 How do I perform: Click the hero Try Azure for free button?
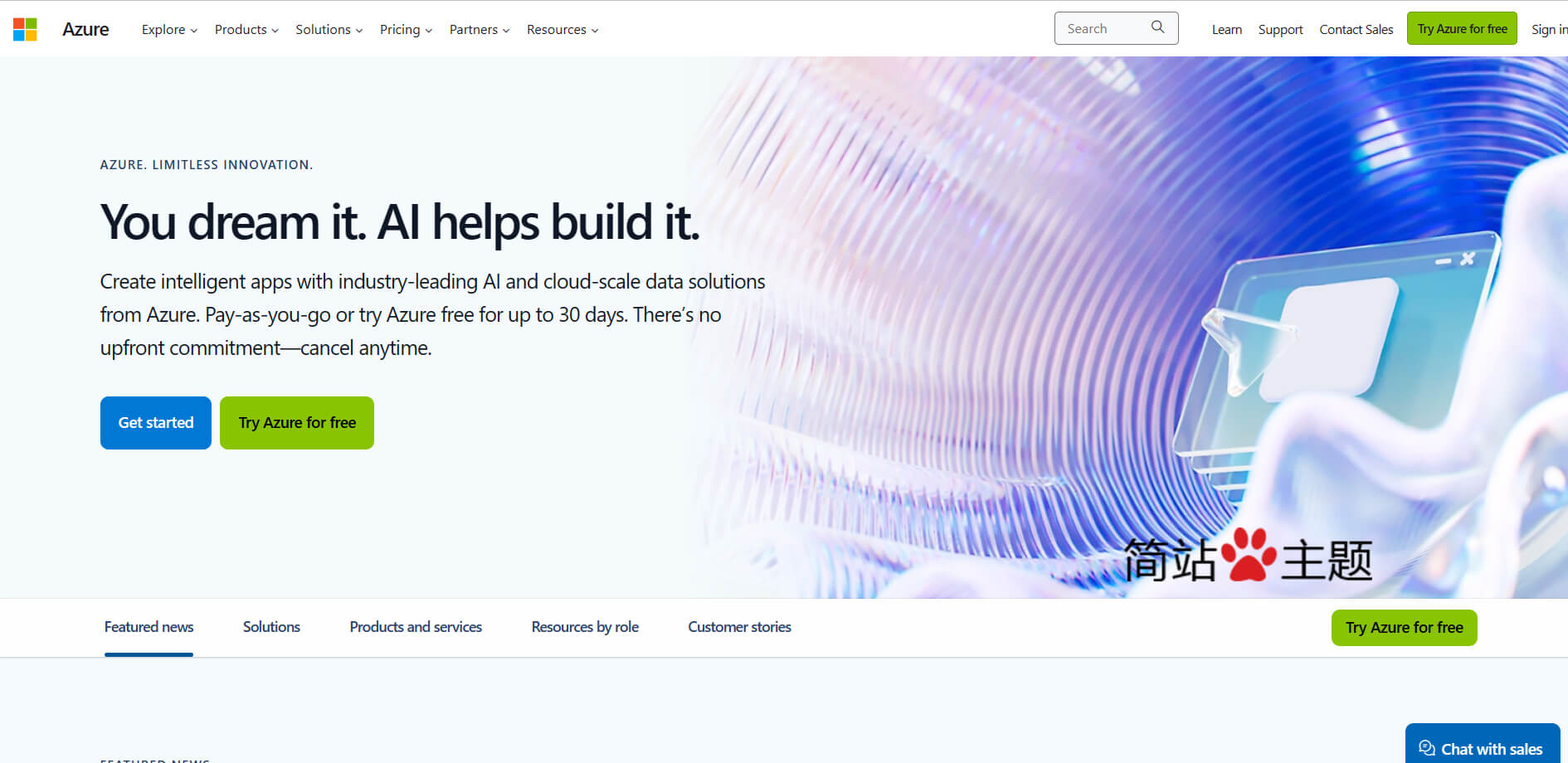click(297, 423)
